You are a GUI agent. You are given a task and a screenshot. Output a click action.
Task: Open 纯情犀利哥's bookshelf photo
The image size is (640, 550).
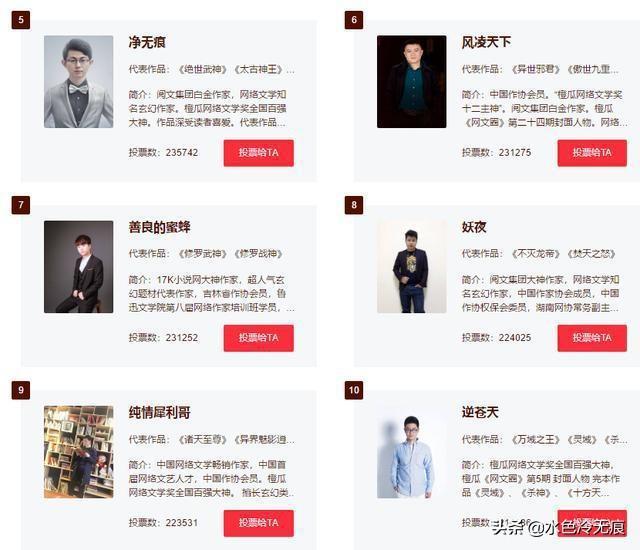tap(79, 452)
